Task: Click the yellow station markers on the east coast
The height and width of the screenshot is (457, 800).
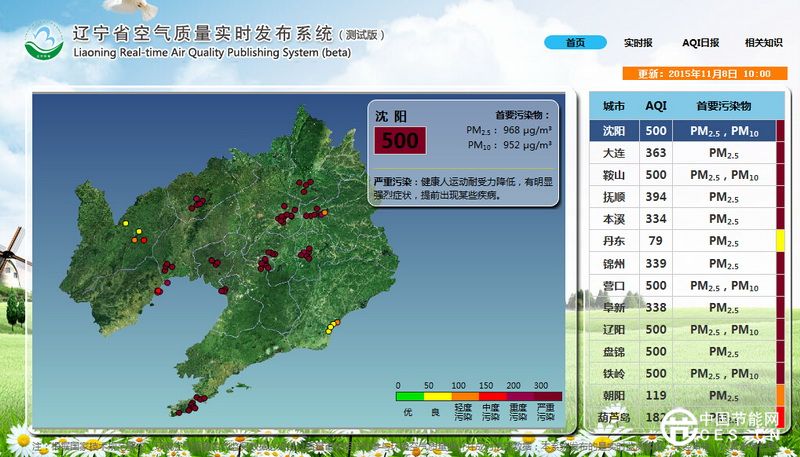Action: point(332,324)
